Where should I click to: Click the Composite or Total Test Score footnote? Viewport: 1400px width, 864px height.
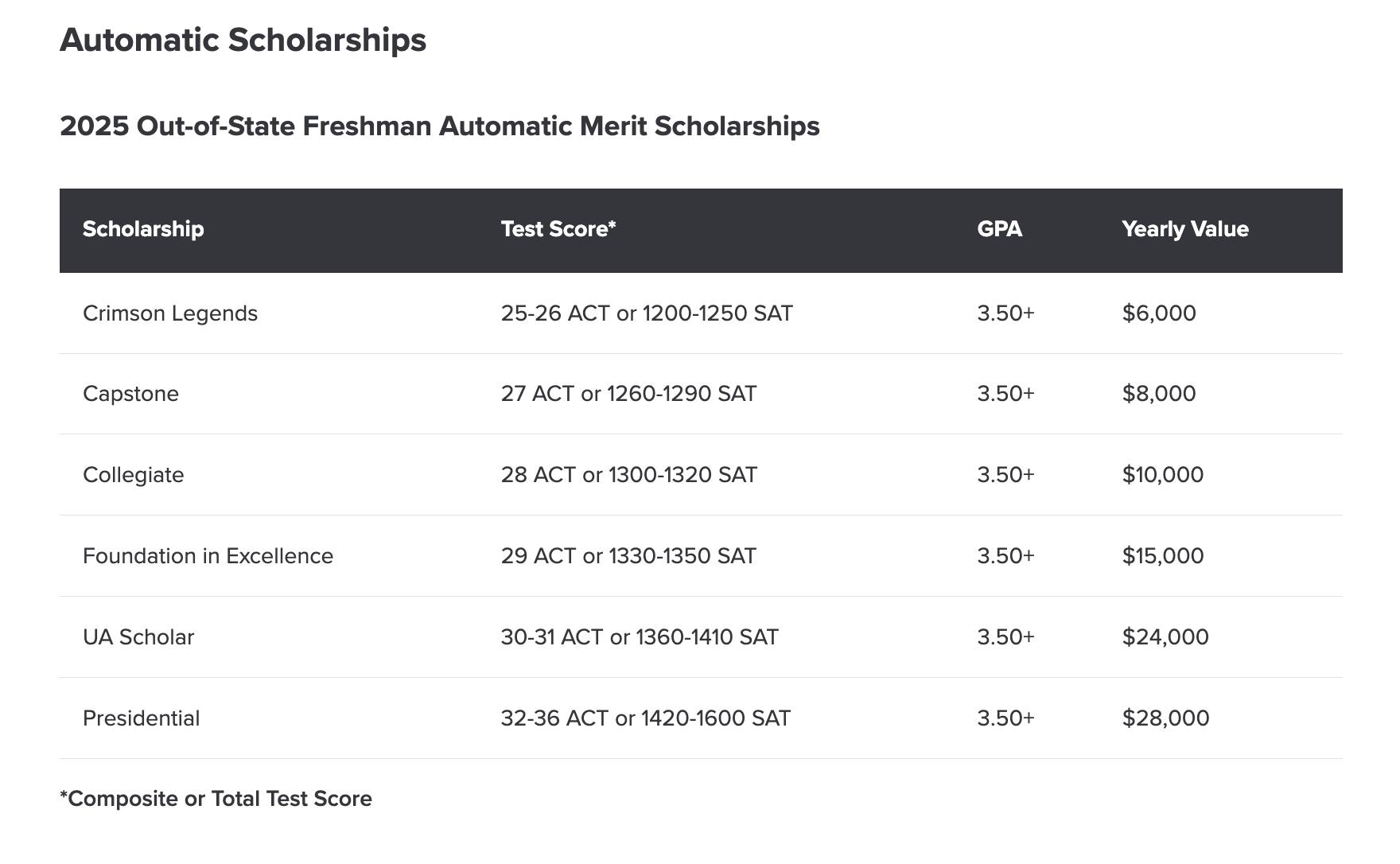216,799
